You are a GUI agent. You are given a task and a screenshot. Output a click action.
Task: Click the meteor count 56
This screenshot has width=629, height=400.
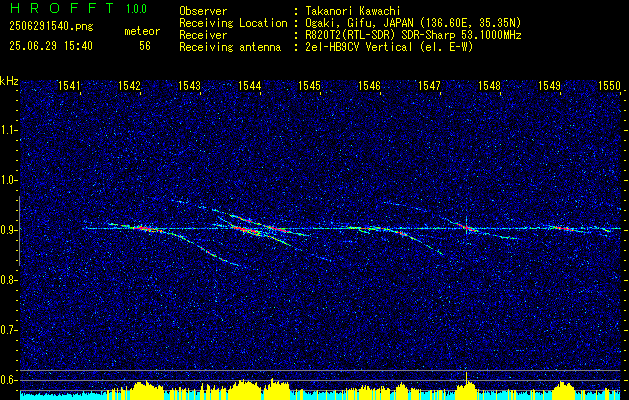coord(145,46)
